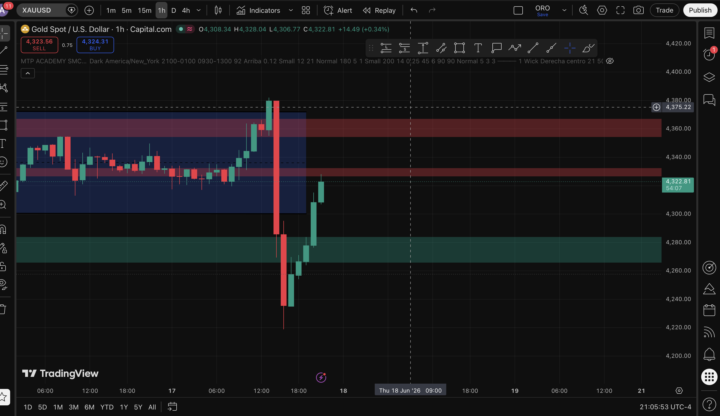This screenshot has width=720, height=416.
Task: Open the XAUUSD symbol search
Action: [x=46, y=10]
